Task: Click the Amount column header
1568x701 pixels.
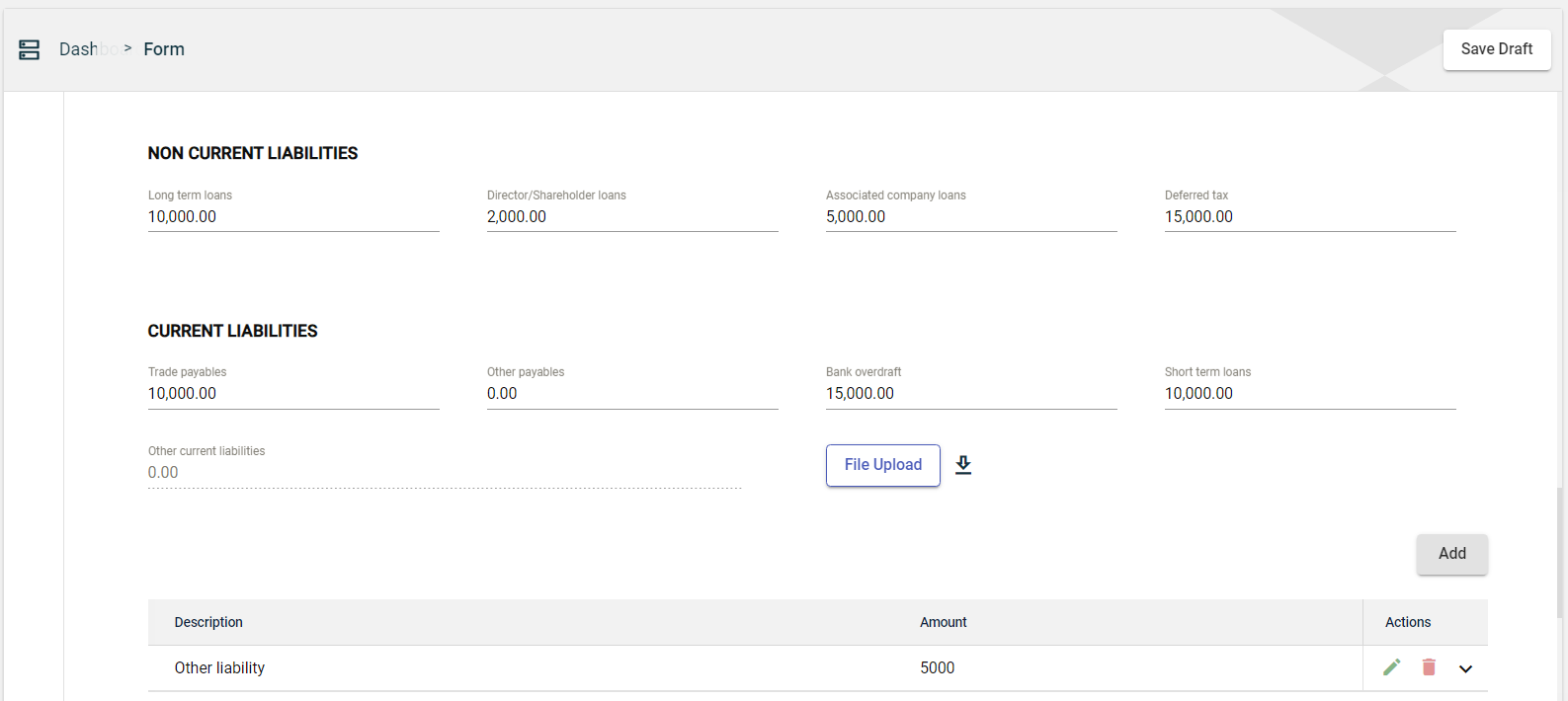Action: [x=943, y=622]
